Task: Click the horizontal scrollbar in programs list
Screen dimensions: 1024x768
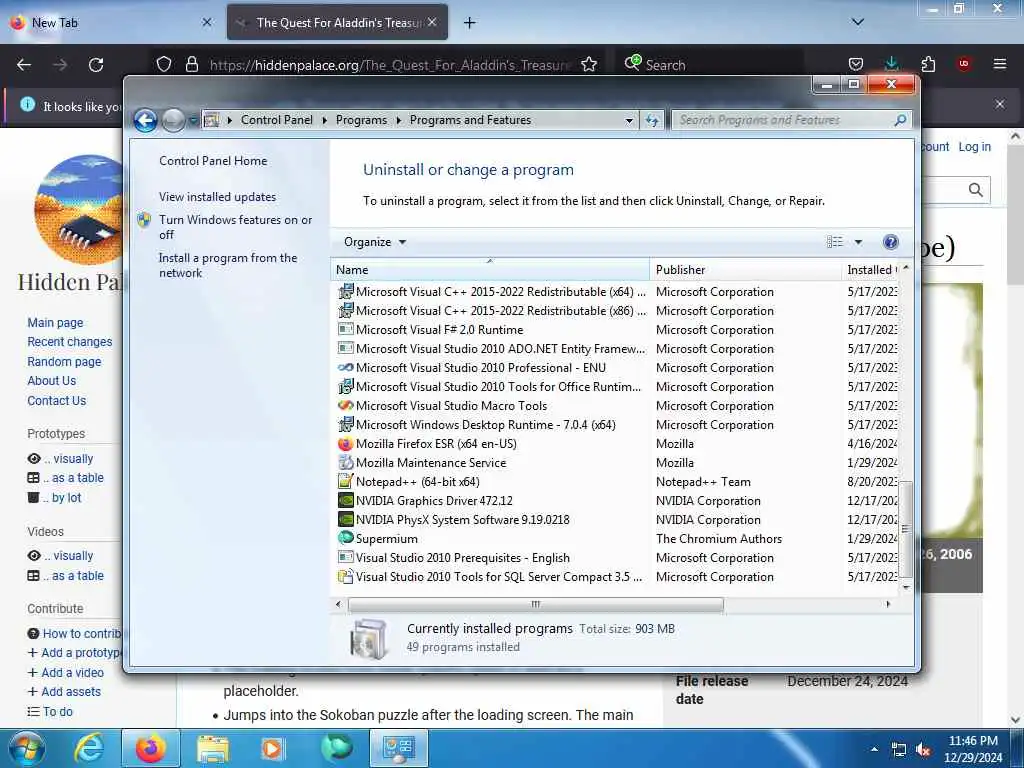Action: pyautogui.click(x=536, y=604)
